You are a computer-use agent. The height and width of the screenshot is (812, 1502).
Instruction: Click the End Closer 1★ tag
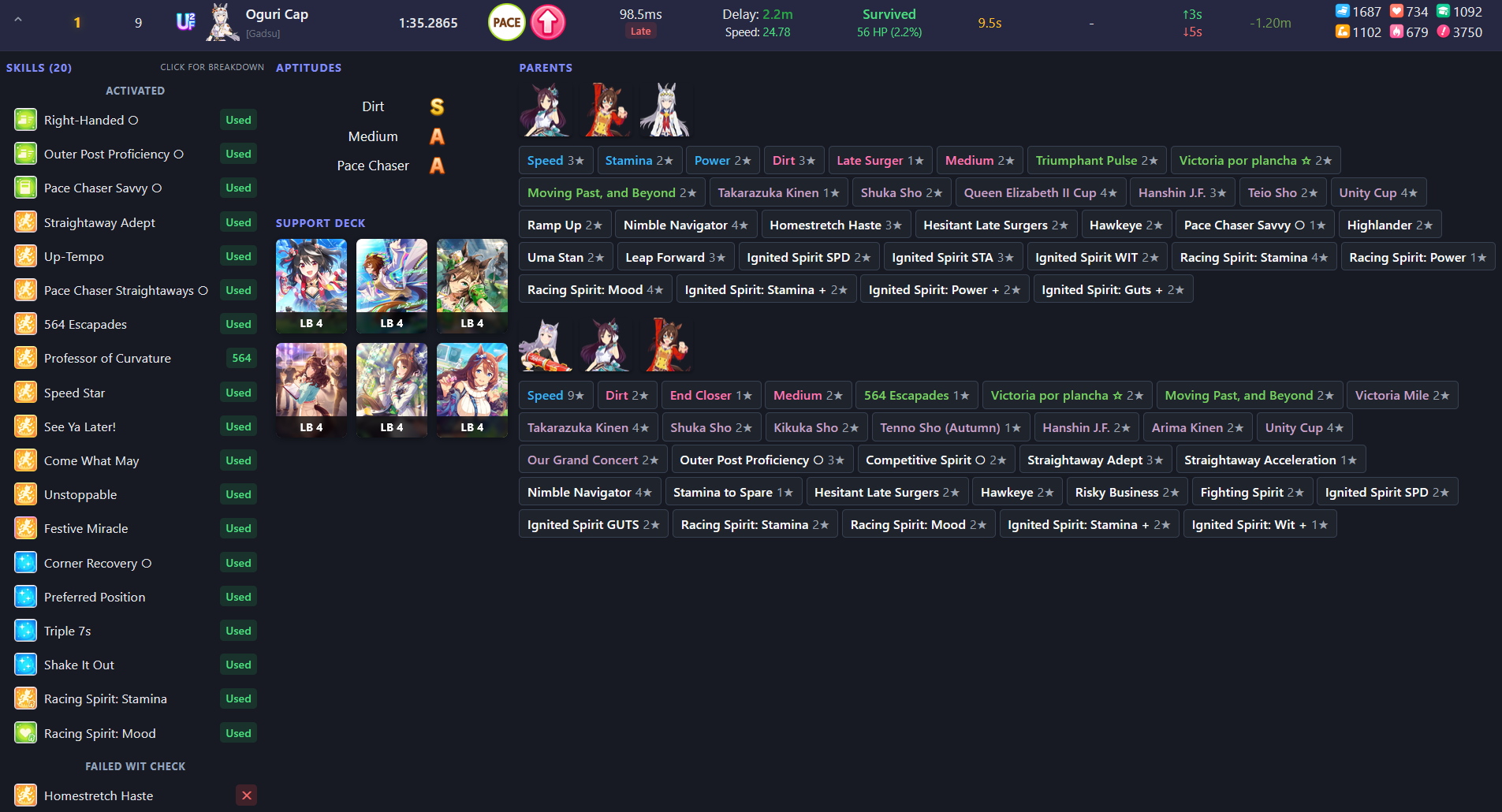click(x=711, y=395)
